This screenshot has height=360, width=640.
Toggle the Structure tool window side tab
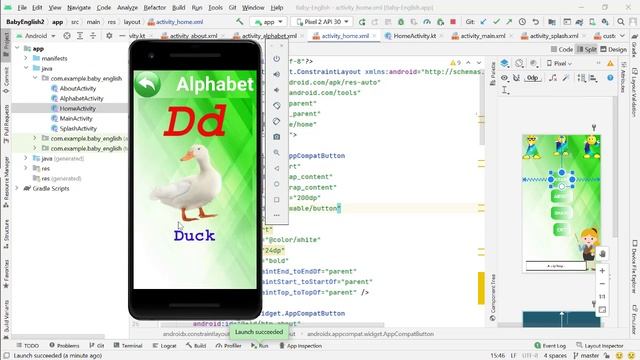6,234
